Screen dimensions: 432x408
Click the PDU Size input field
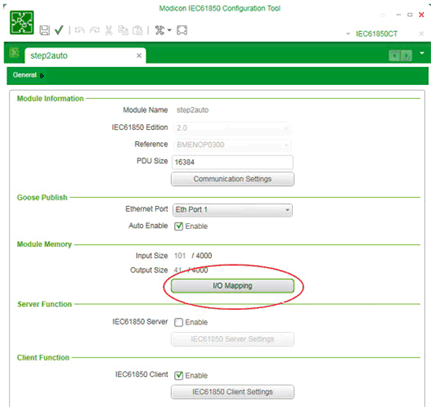pyautogui.click(x=233, y=162)
